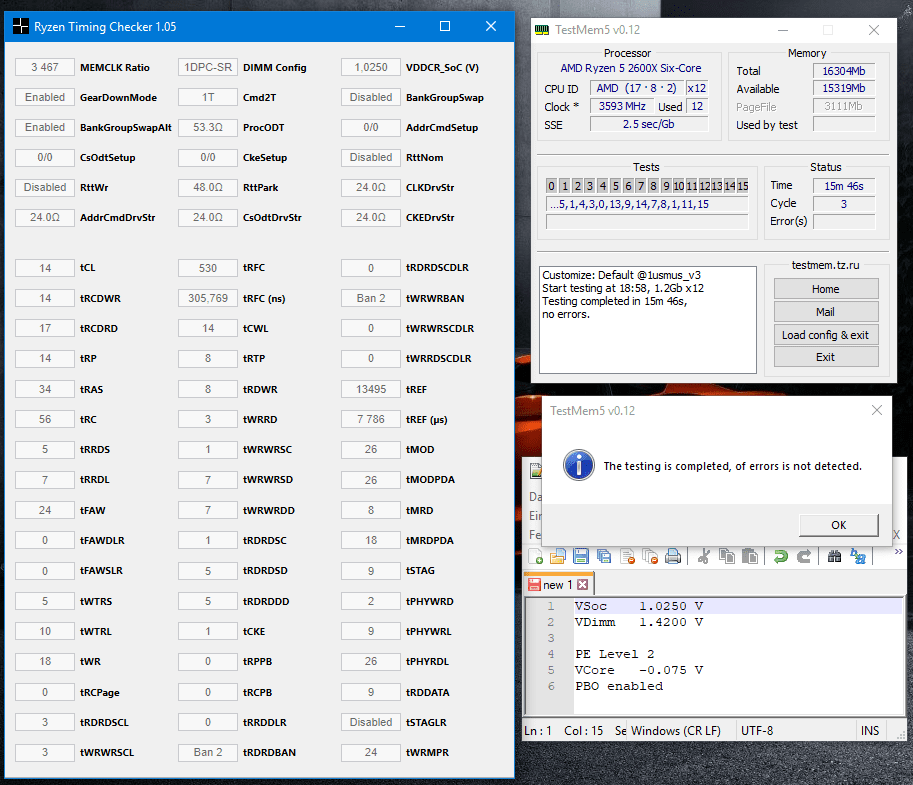The width and height of the screenshot is (913, 785).
Task: Click the Save All stacked floppies icon
Action: pyautogui.click(x=604, y=557)
